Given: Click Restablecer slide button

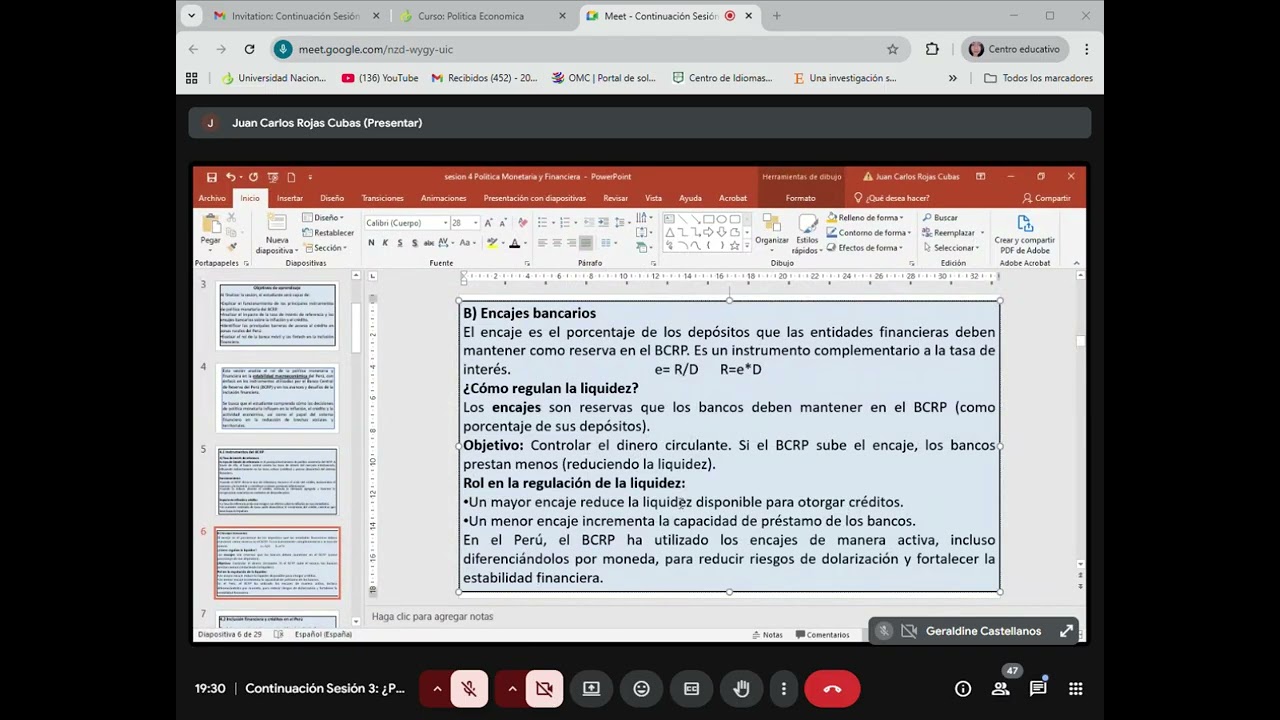Looking at the screenshot, I should pos(329,233).
